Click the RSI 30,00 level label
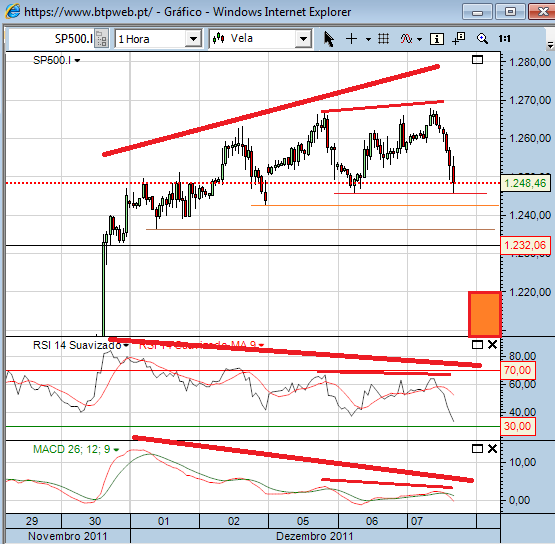The height and width of the screenshot is (544, 555). tap(517, 426)
